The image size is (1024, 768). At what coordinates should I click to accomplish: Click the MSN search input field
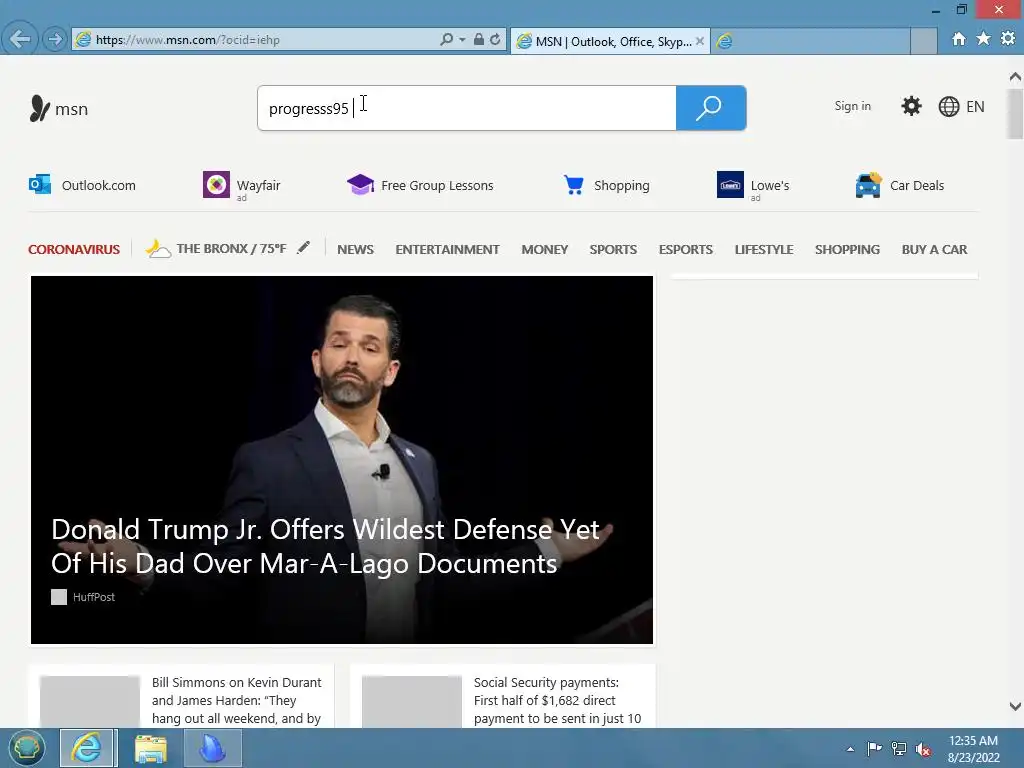coord(467,108)
